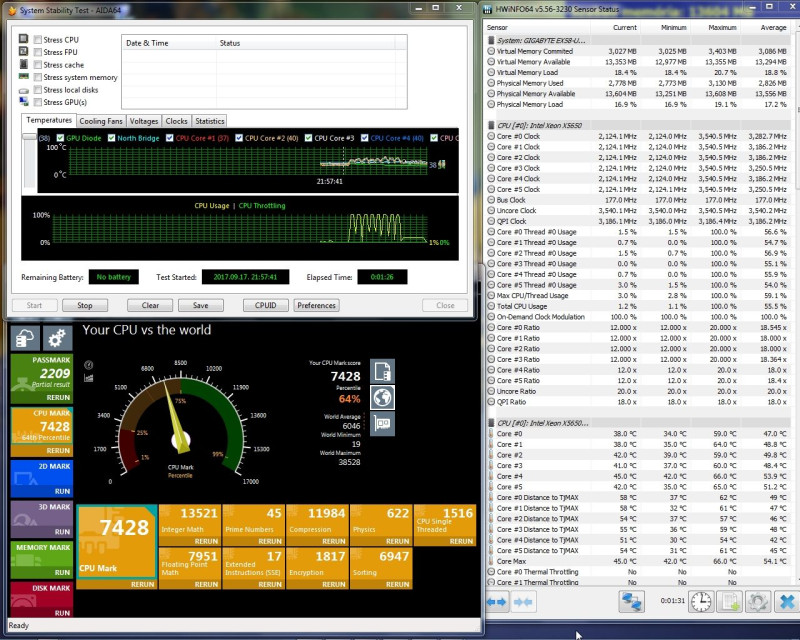Image resolution: width=800 pixels, height=640 pixels.
Task: Click the Stop button in AIDA64
Action: pyautogui.click(x=85, y=305)
